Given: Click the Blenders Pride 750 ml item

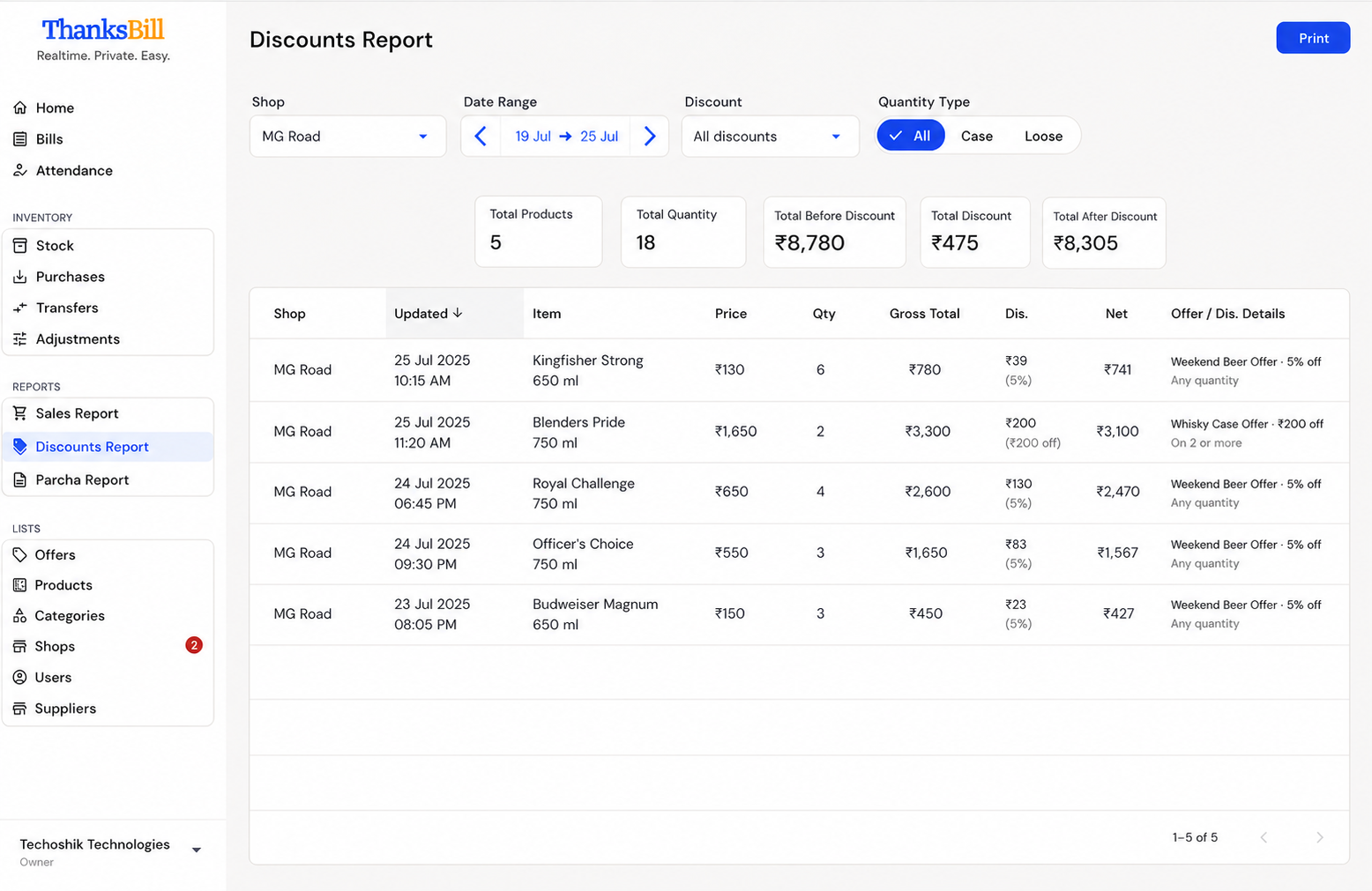Looking at the screenshot, I should (x=578, y=432).
